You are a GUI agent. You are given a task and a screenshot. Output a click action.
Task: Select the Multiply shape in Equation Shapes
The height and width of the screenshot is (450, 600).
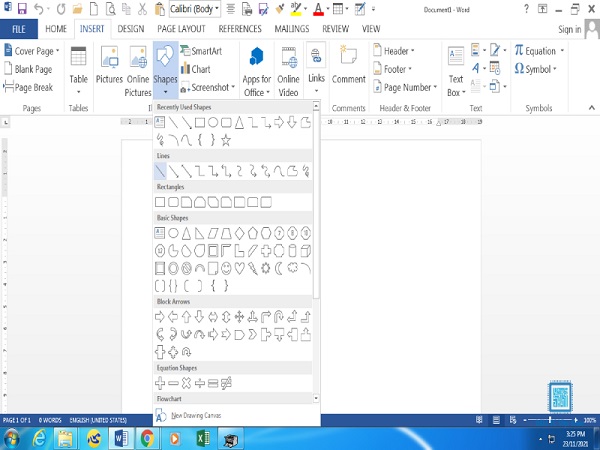coord(186,383)
